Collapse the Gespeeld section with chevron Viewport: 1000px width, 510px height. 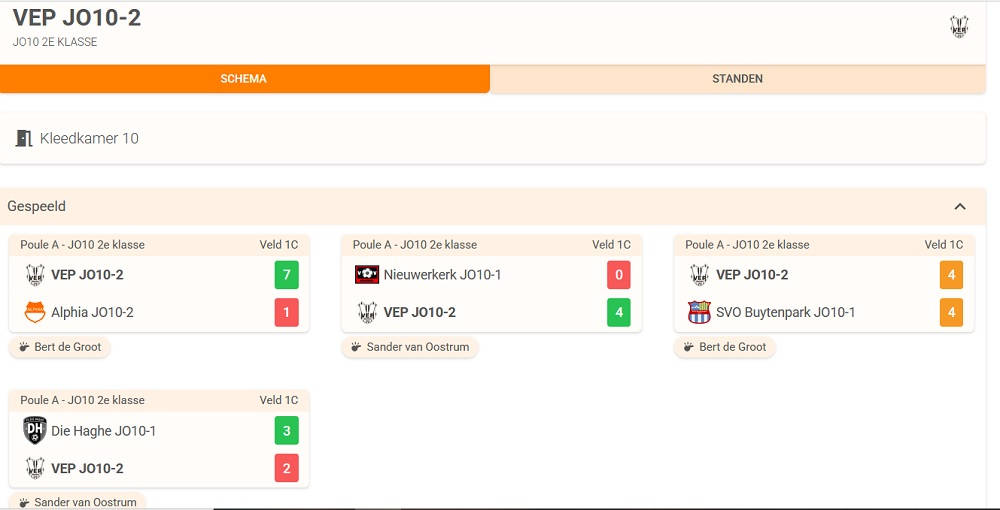coord(960,207)
